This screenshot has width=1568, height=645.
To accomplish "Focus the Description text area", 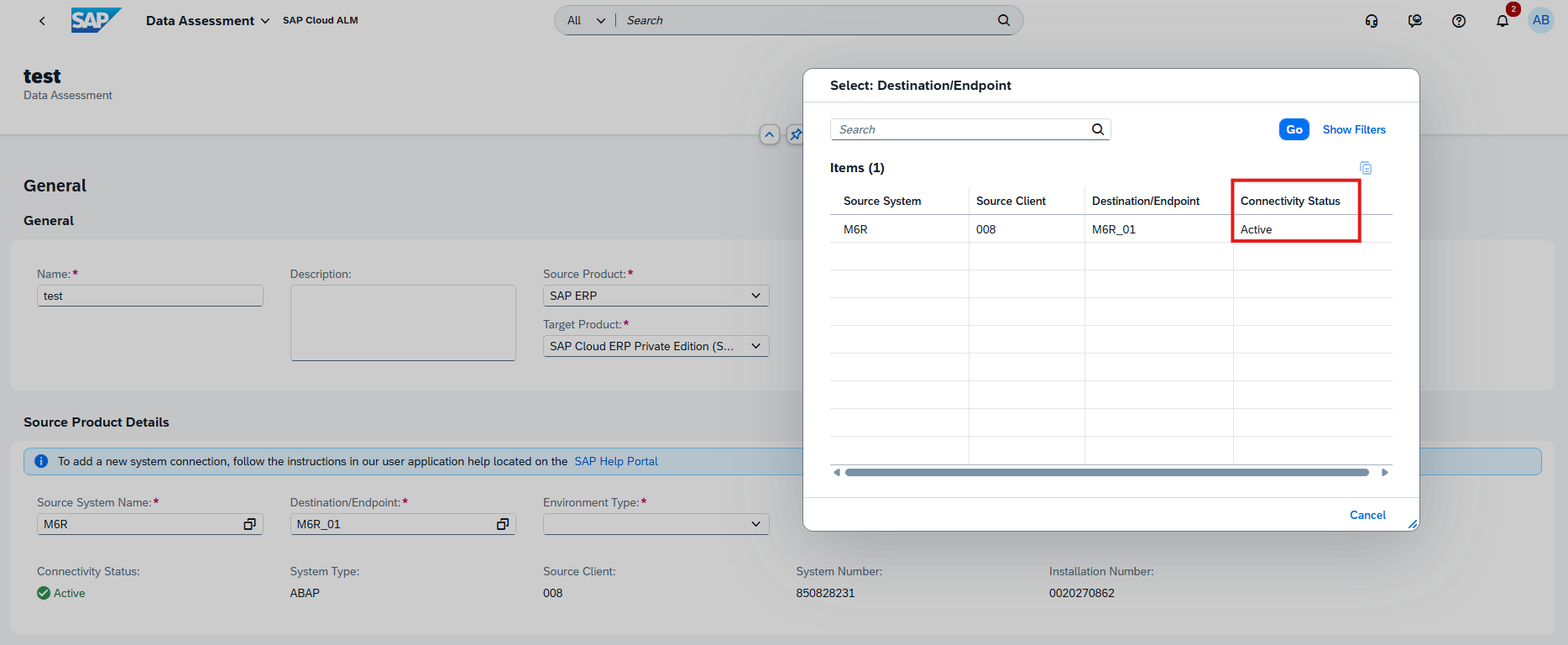I will [403, 322].
